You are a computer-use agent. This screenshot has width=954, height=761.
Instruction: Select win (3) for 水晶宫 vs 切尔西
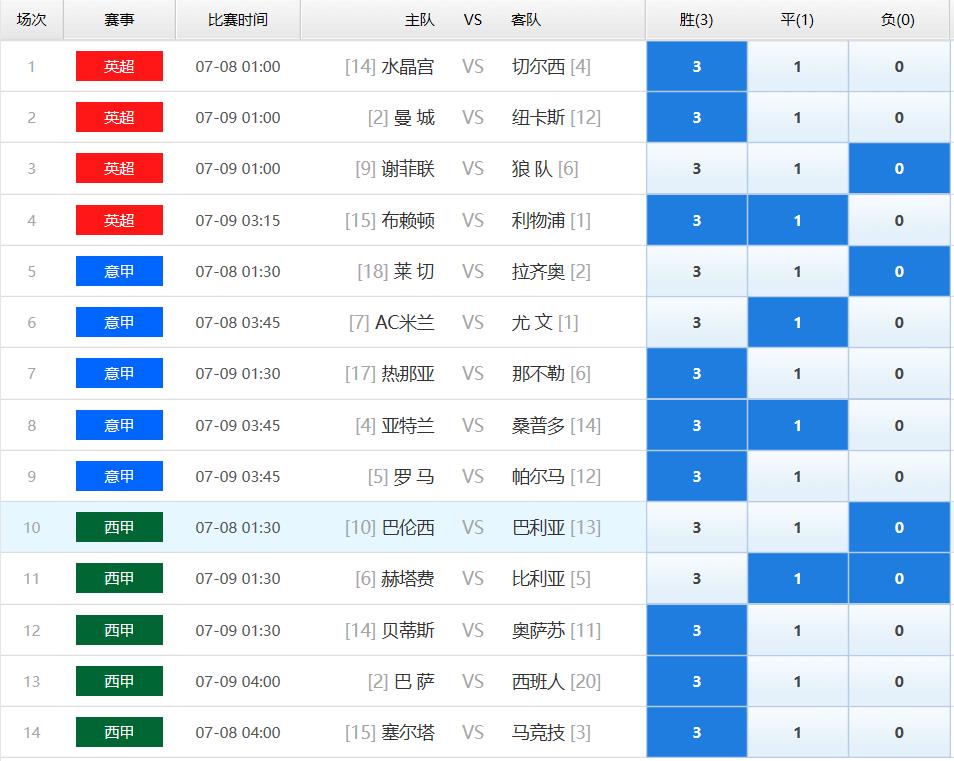coord(697,66)
